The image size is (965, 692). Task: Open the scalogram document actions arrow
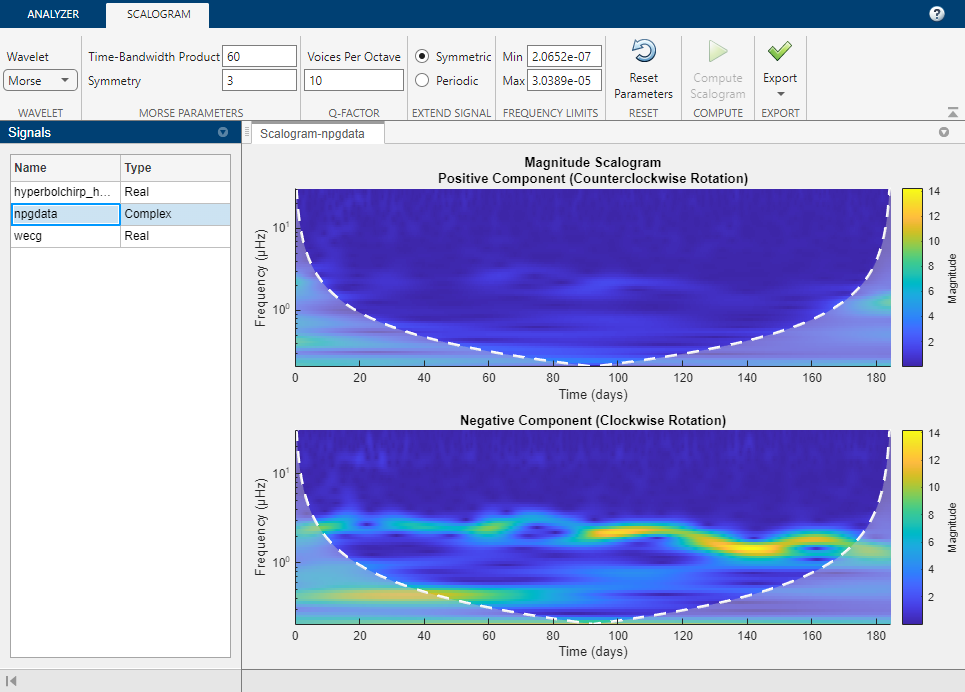[x=943, y=132]
